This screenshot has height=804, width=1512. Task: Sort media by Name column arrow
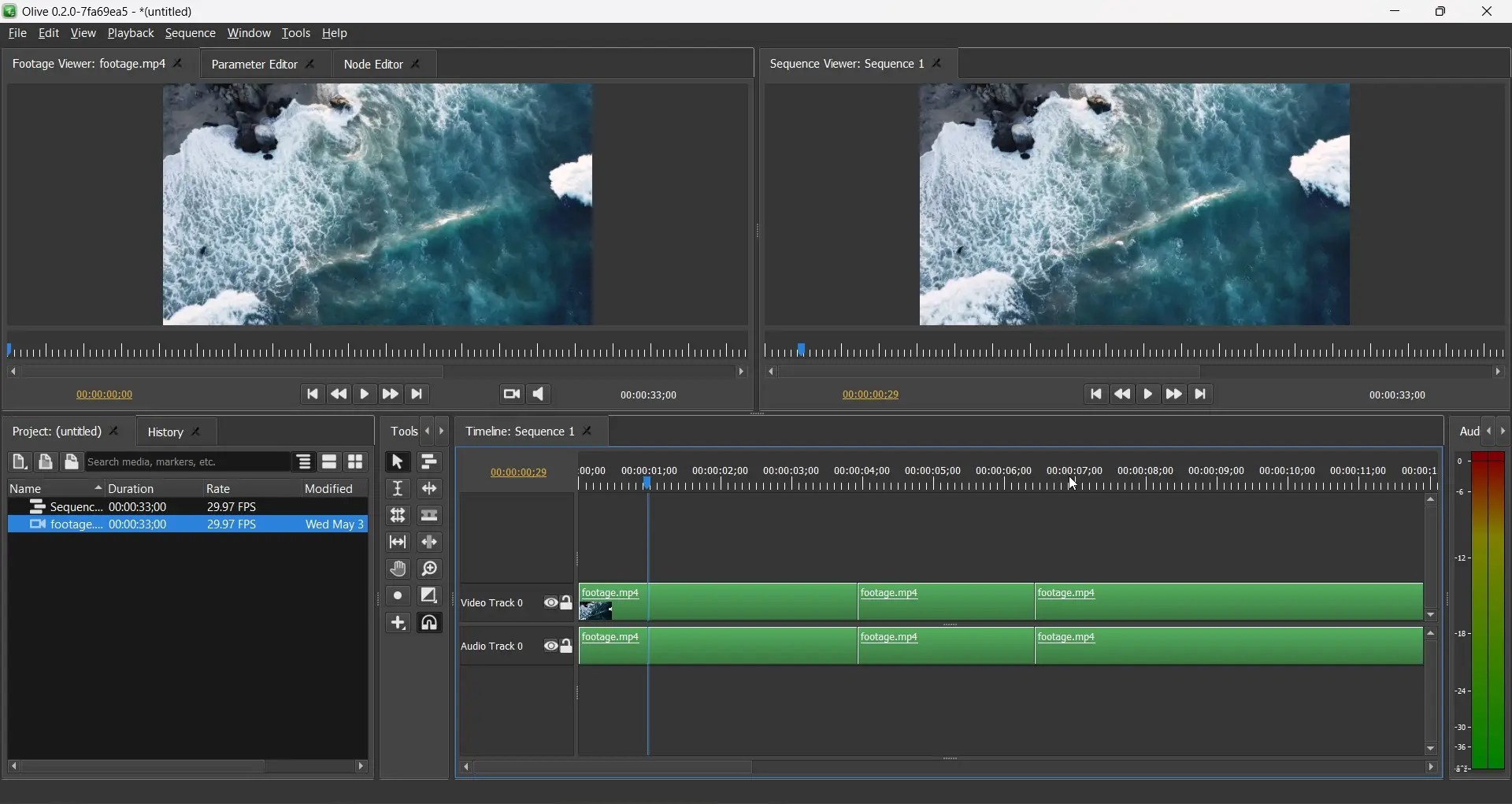[x=98, y=488]
